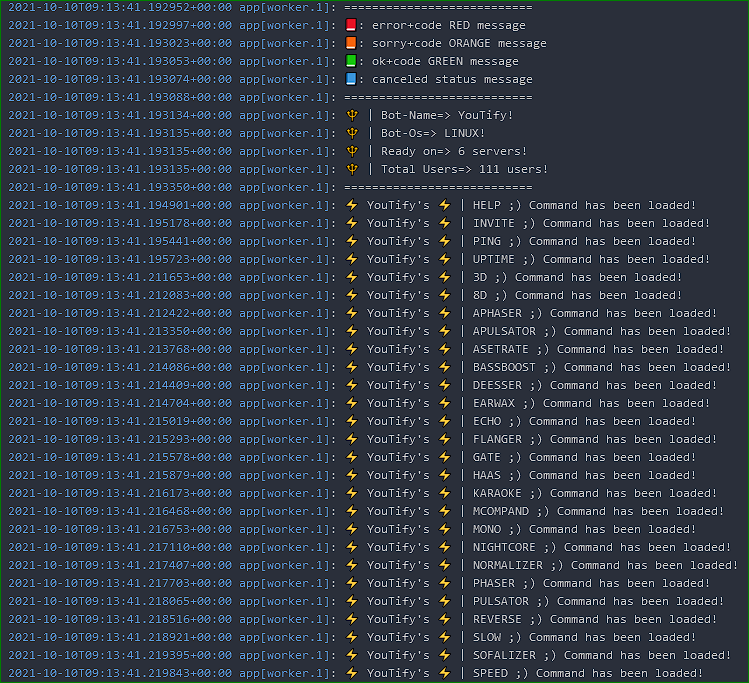Image resolution: width=749 pixels, height=683 pixels.
Task: Click the 'Ready on=> 6 servers!' text
Action: [x=454, y=151]
